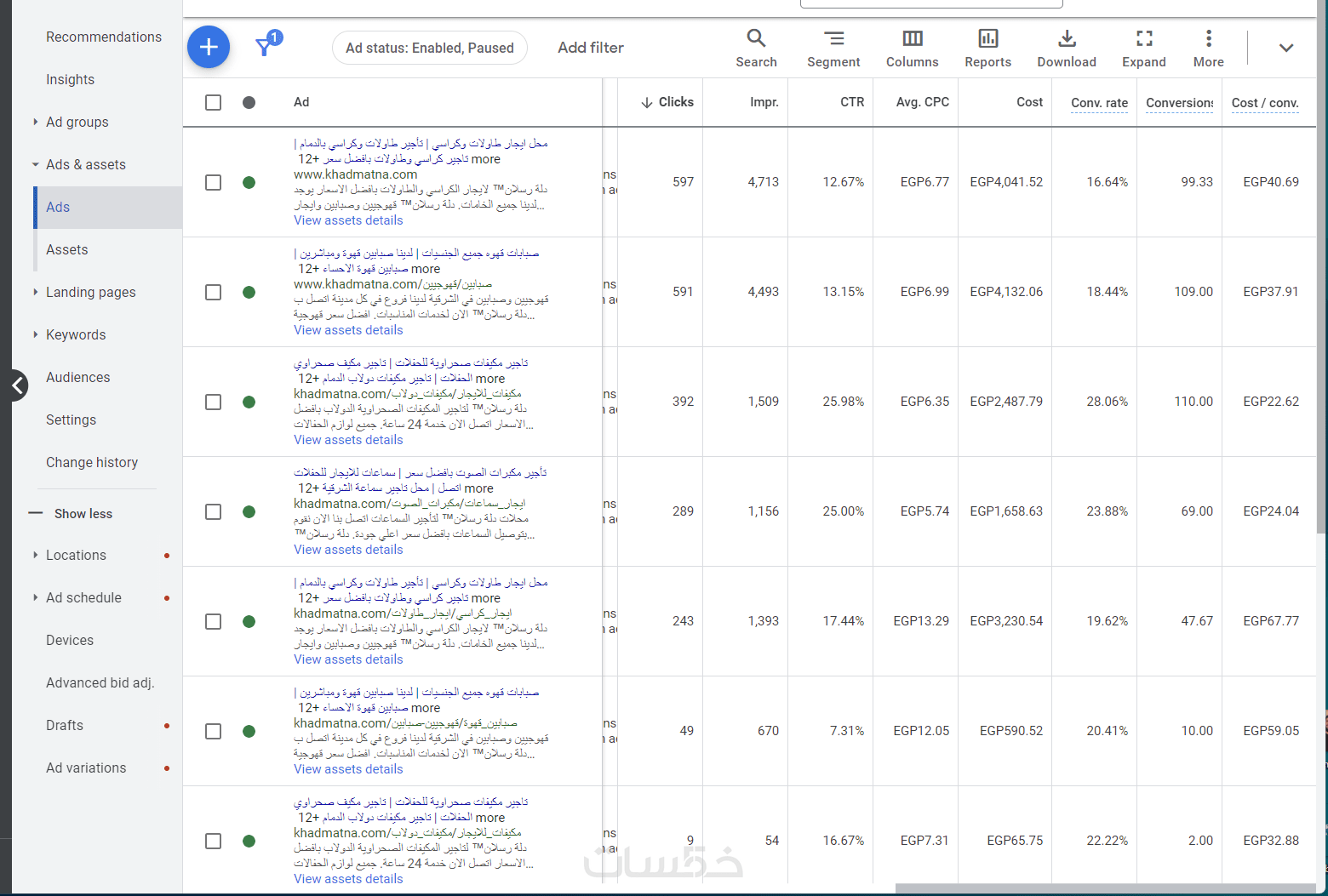Download the ads table
The image size is (1328, 896).
pyautogui.click(x=1067, y=48)
